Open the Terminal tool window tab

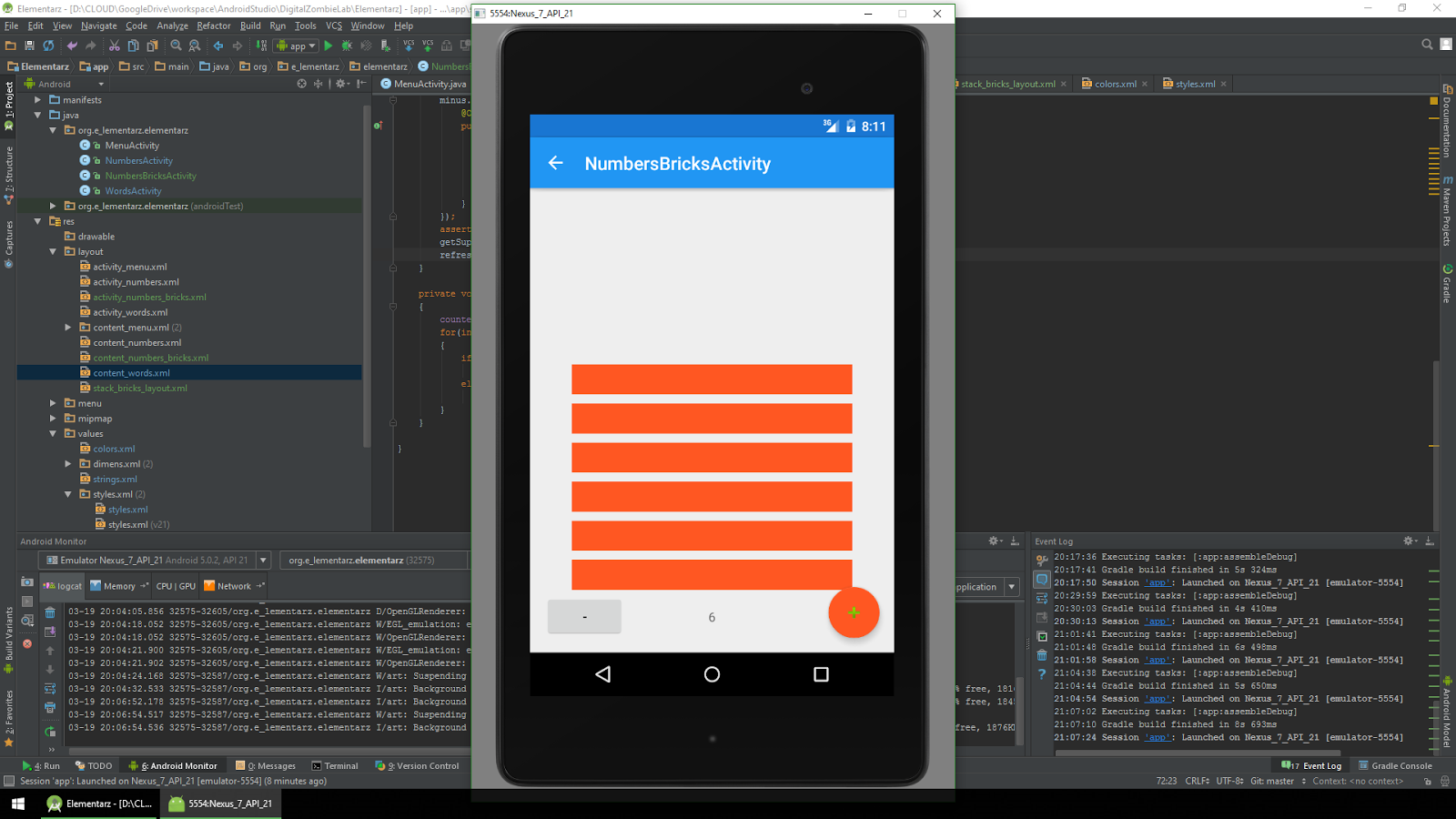(x=335, y=765)
